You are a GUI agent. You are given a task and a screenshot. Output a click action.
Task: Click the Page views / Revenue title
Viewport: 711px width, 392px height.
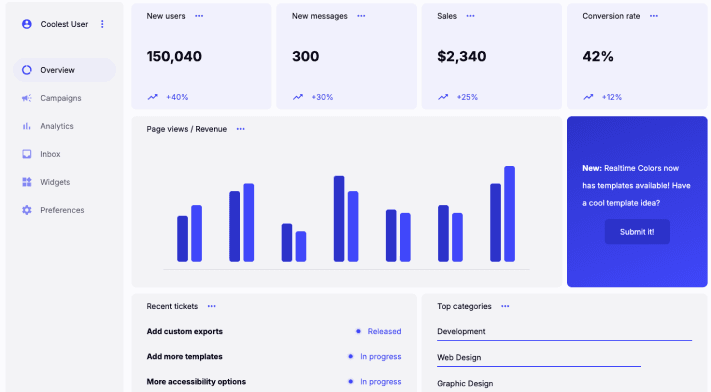186,129
